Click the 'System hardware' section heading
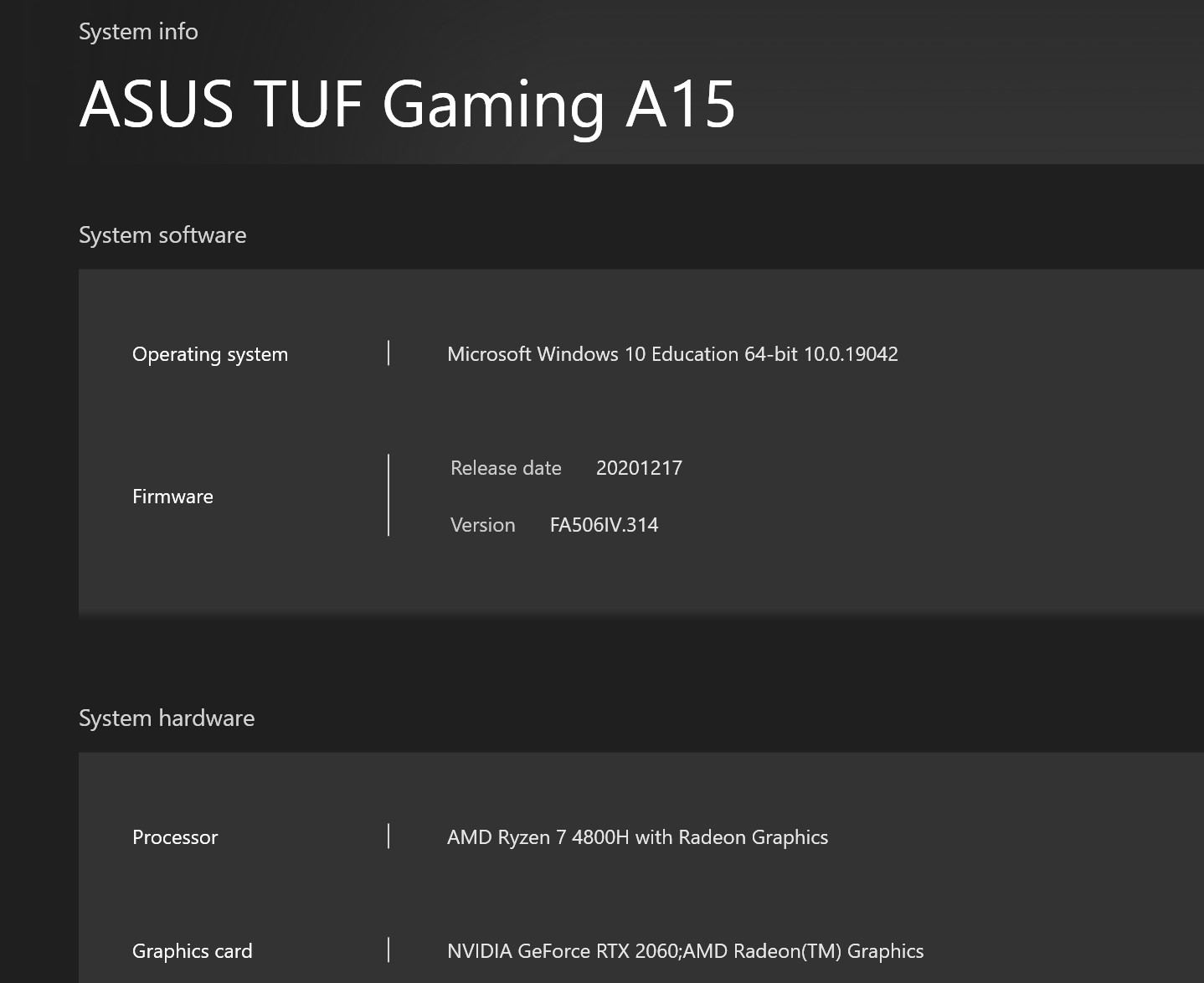This screenshot has height=983, width=1204. [167, 718]
